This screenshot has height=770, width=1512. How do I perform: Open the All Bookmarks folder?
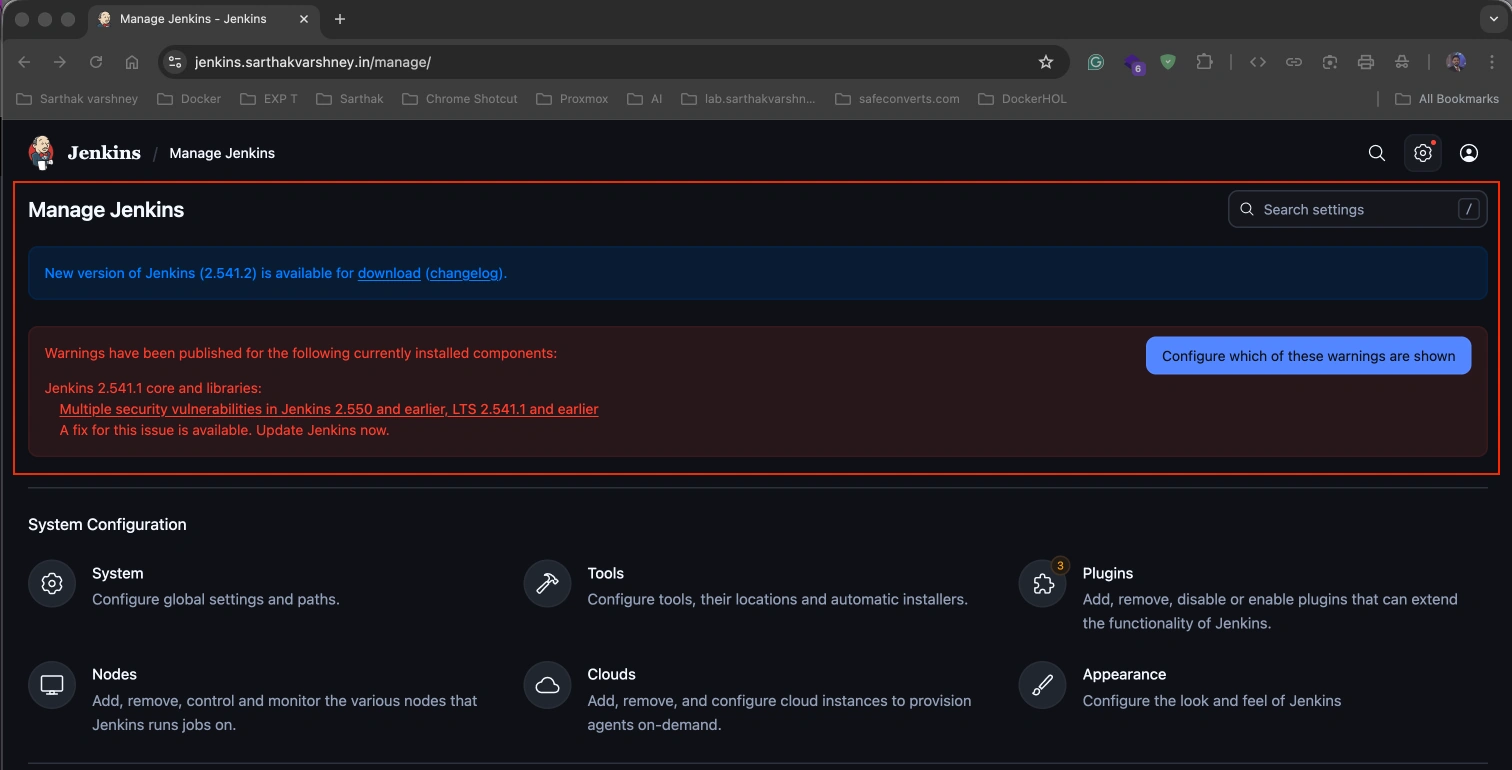(1447, 99)
